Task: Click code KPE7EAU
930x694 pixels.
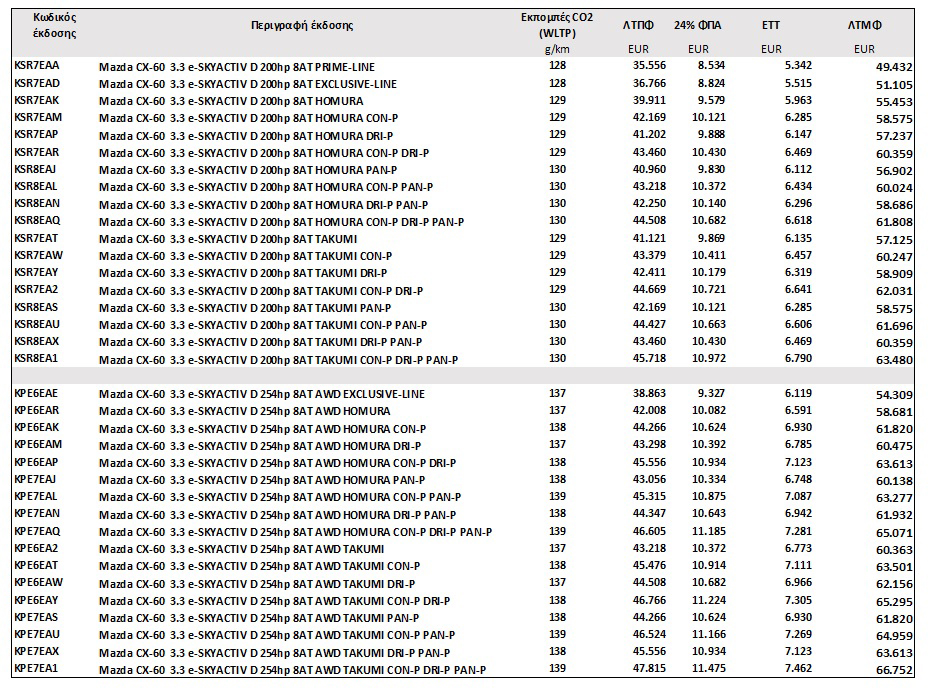Action: tap(37, 634)
